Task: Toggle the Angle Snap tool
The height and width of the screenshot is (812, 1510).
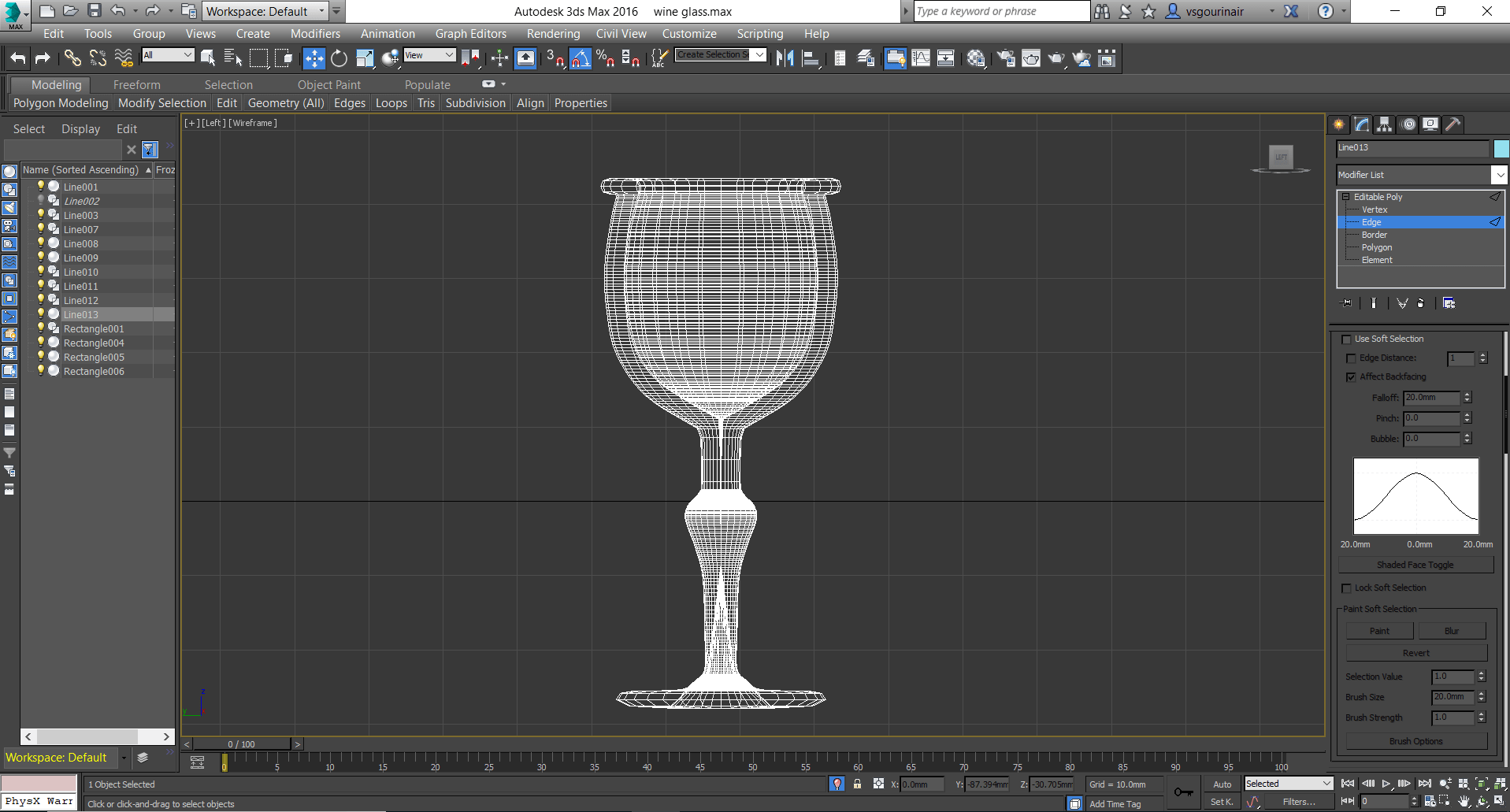Action: [581, 58]
